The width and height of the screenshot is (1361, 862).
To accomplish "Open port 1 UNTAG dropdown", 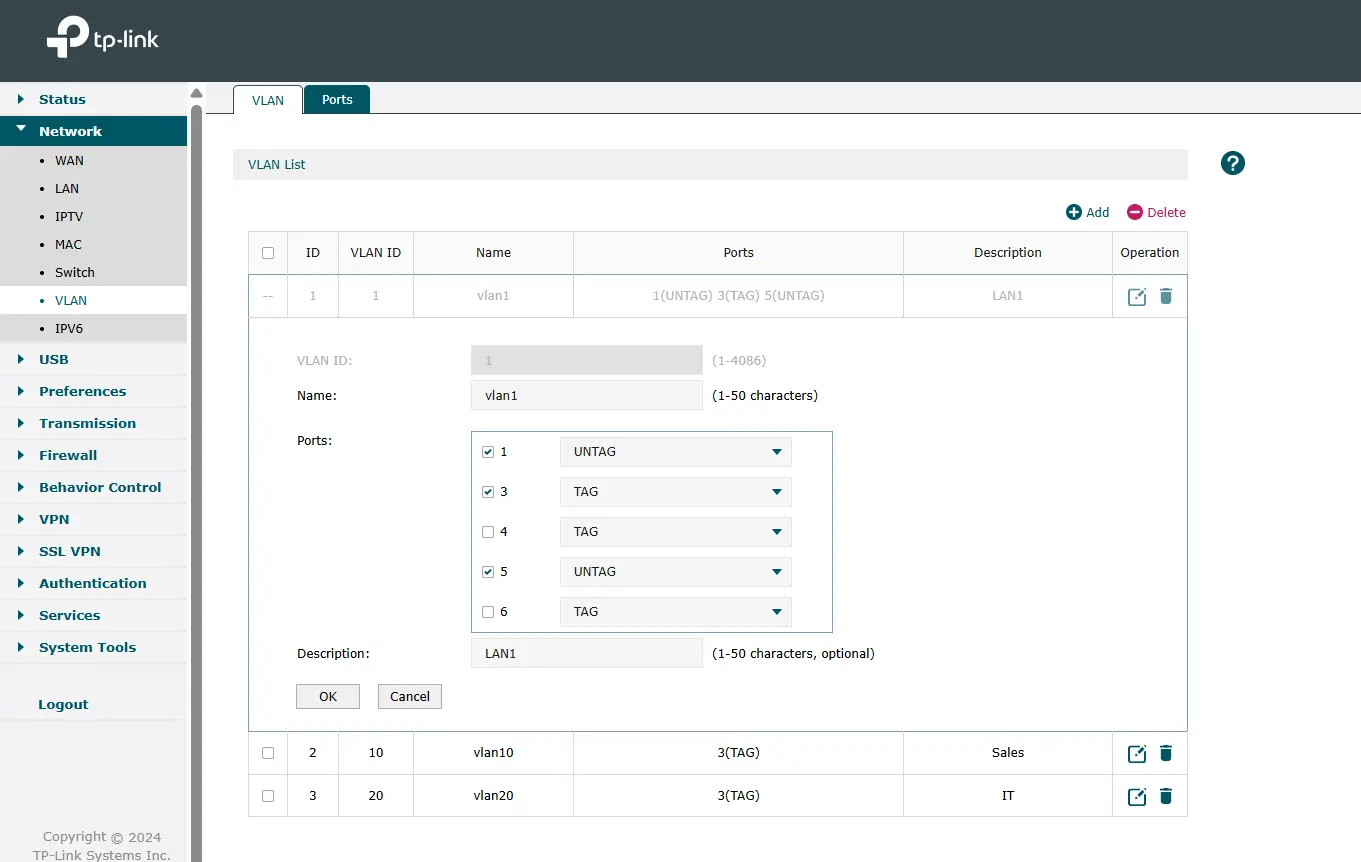I will [x=675, y=452].
